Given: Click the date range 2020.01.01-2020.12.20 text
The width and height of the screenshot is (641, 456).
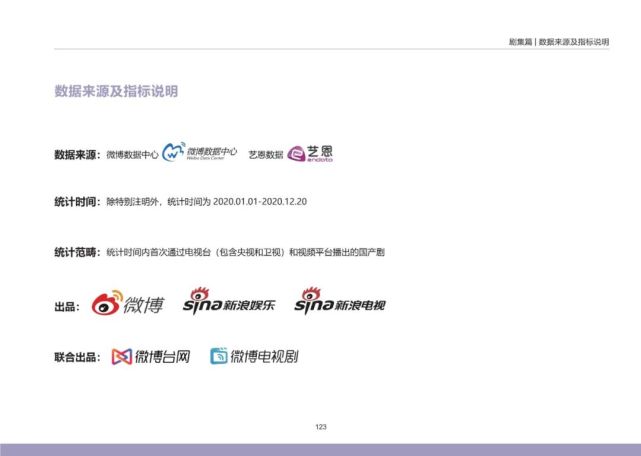Looking at the screenshot, I should (x=260, y=202).
